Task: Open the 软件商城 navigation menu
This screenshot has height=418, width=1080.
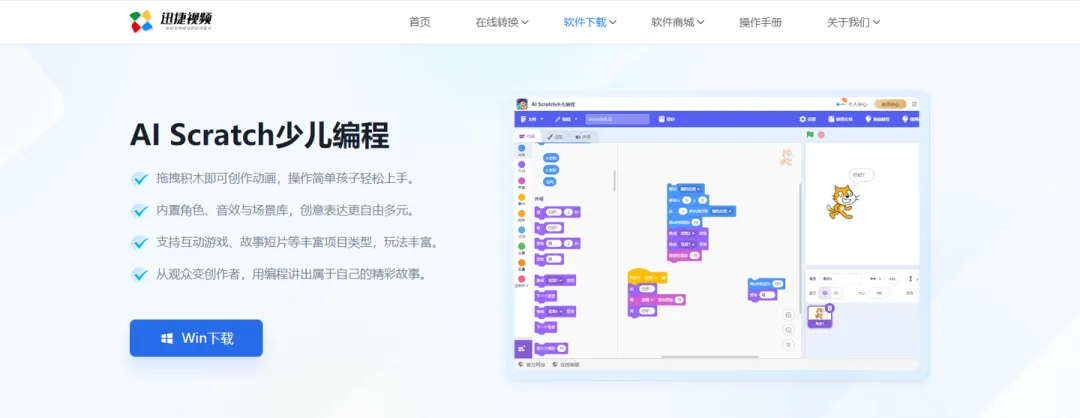Action: (673, 22)
